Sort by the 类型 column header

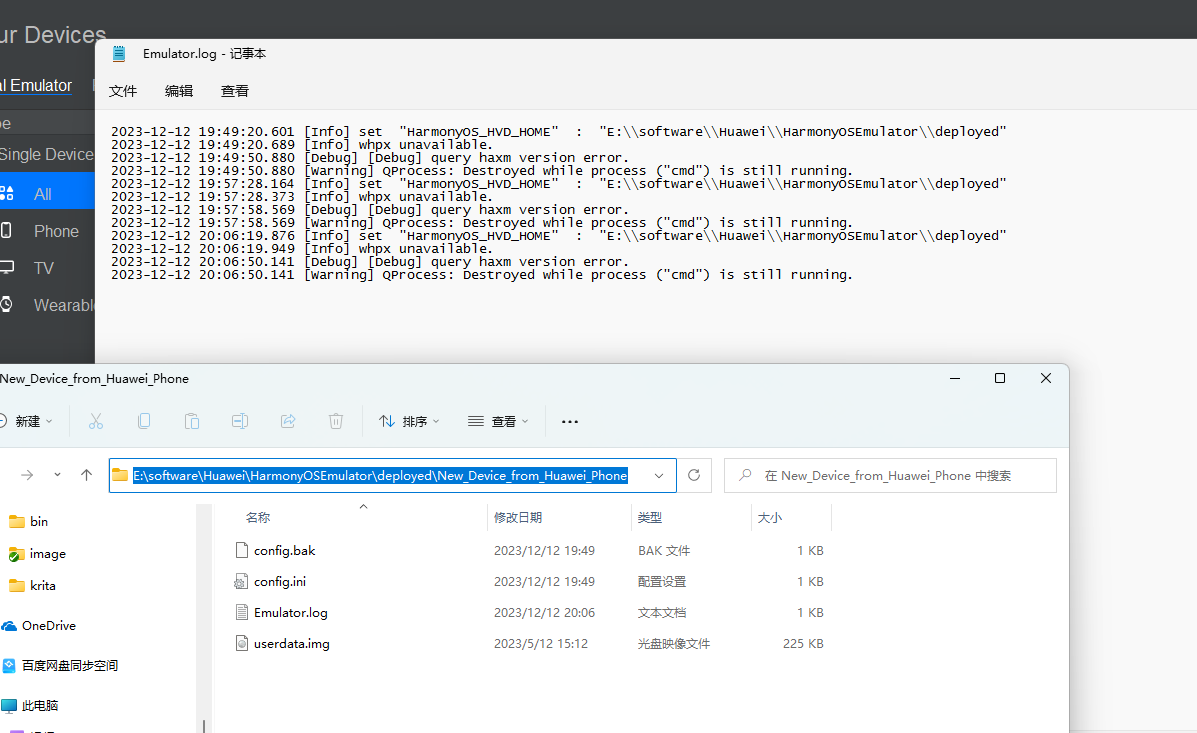[650, 518]
